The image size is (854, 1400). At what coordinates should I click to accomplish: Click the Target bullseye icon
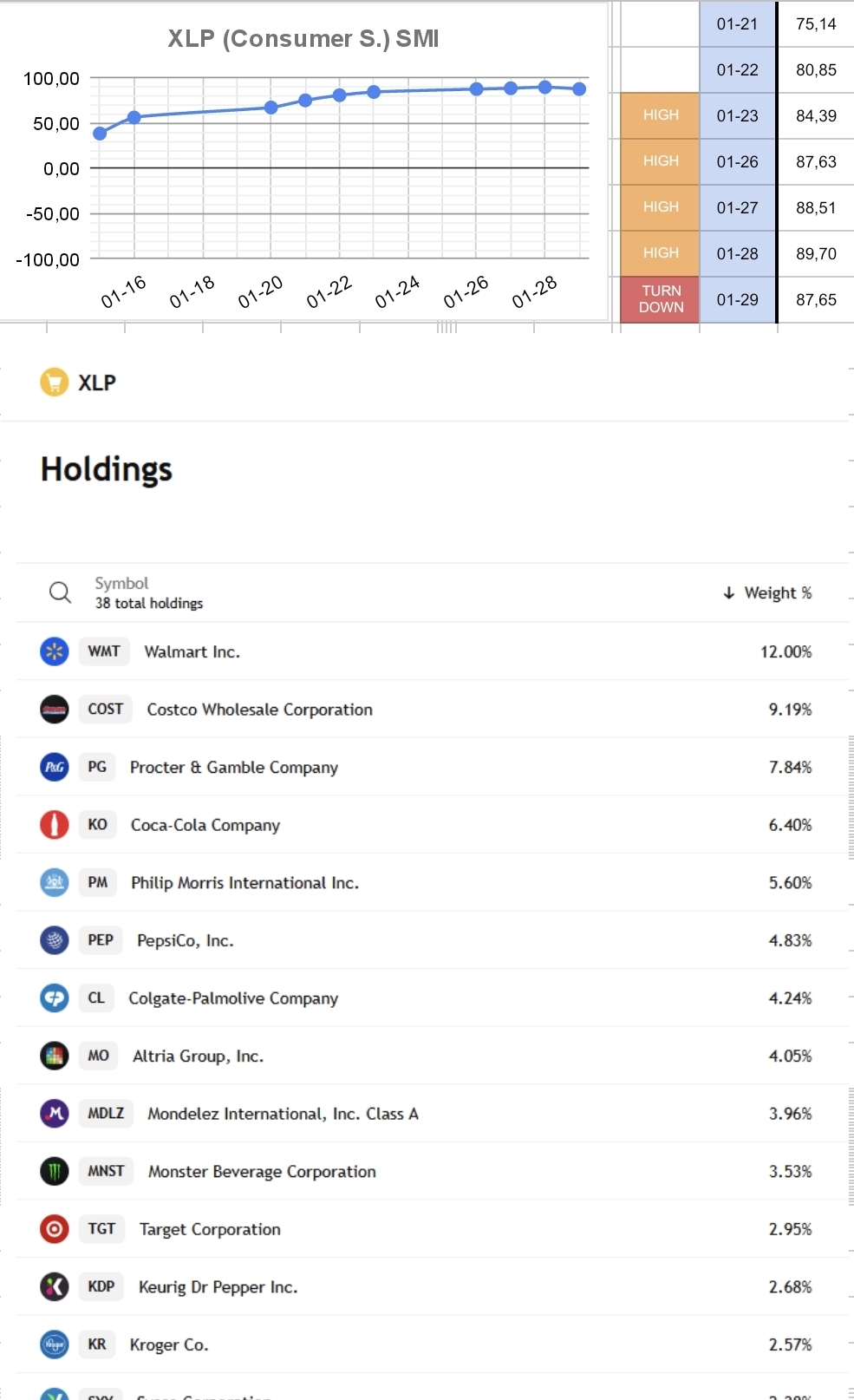55,1228
